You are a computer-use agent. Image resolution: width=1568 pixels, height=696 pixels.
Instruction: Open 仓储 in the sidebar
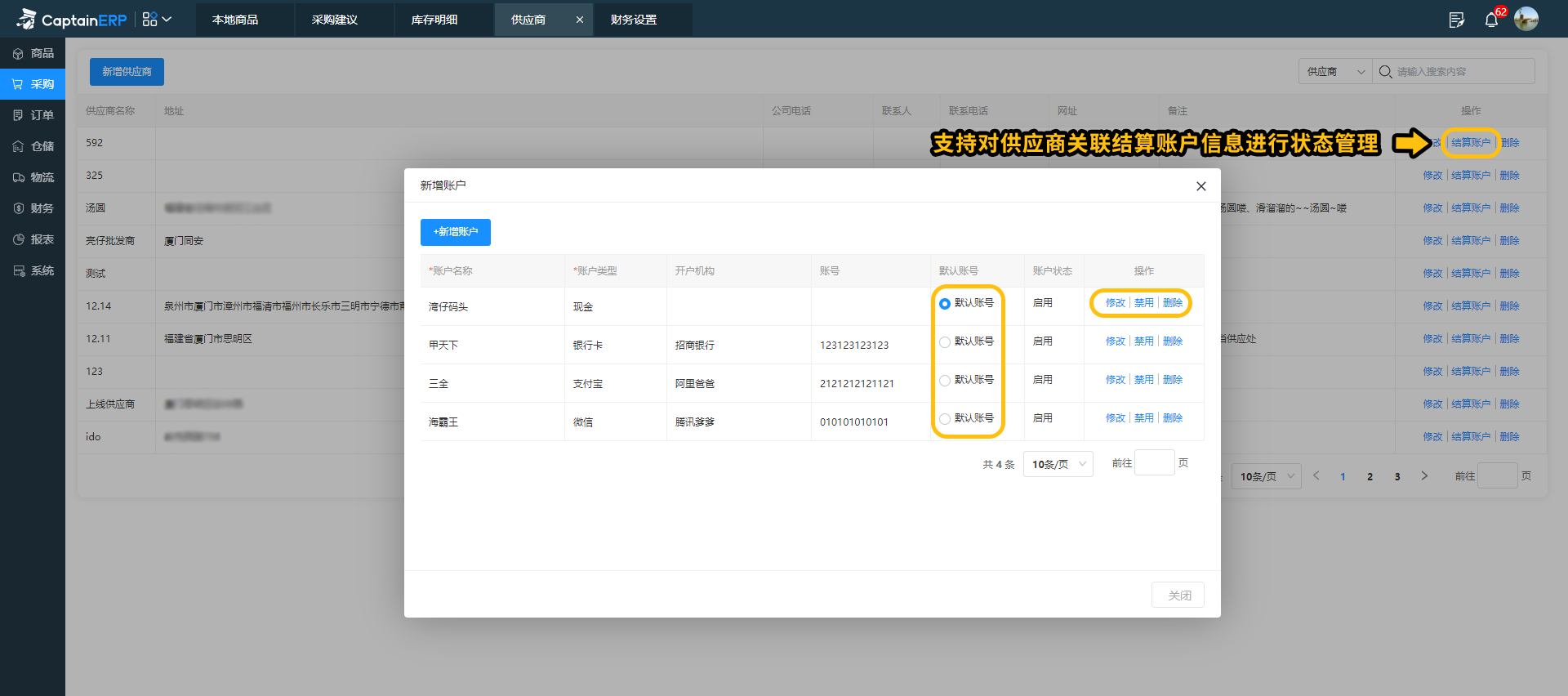(x=33, y=146)
